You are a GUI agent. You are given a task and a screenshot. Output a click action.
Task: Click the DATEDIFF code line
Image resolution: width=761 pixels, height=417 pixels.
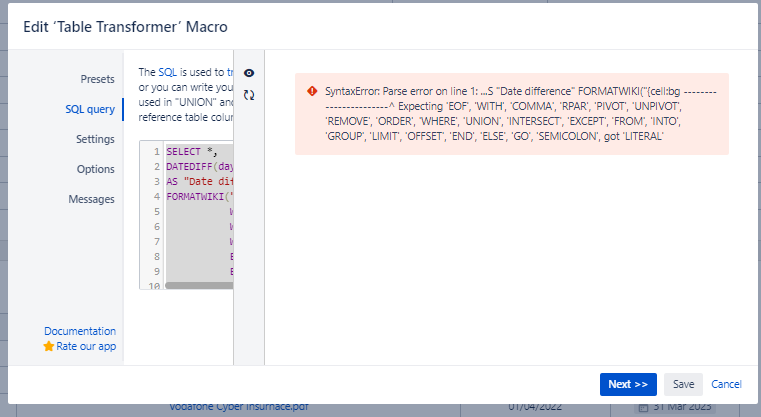[x=199, y=167]
